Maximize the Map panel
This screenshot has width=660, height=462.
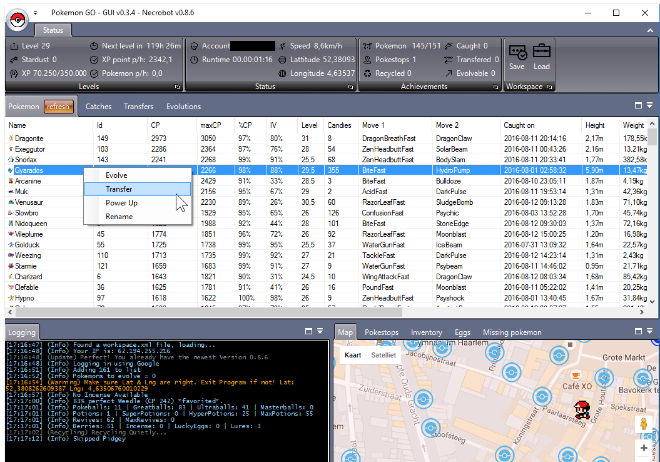[639, 332]
